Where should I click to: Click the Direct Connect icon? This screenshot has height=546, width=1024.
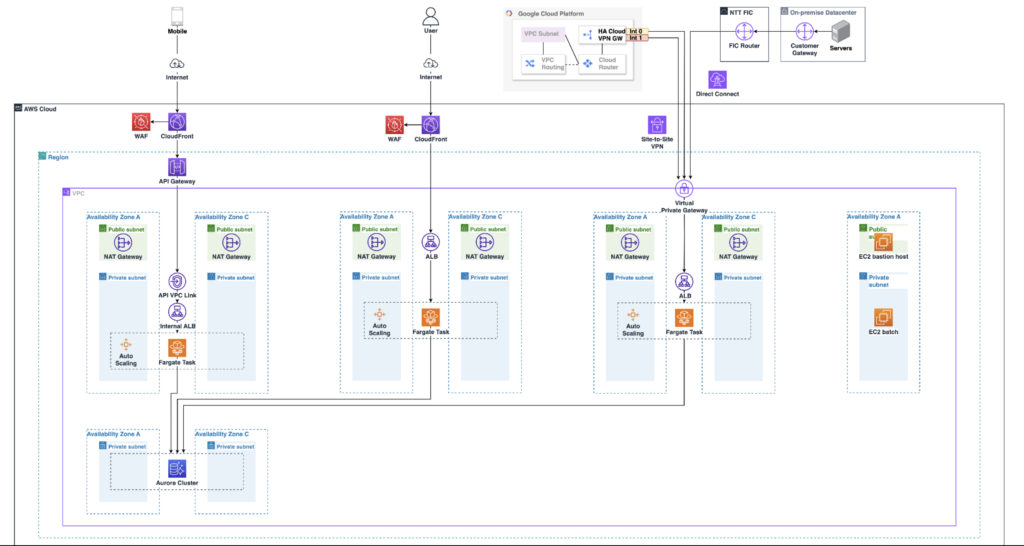point(717,80)
